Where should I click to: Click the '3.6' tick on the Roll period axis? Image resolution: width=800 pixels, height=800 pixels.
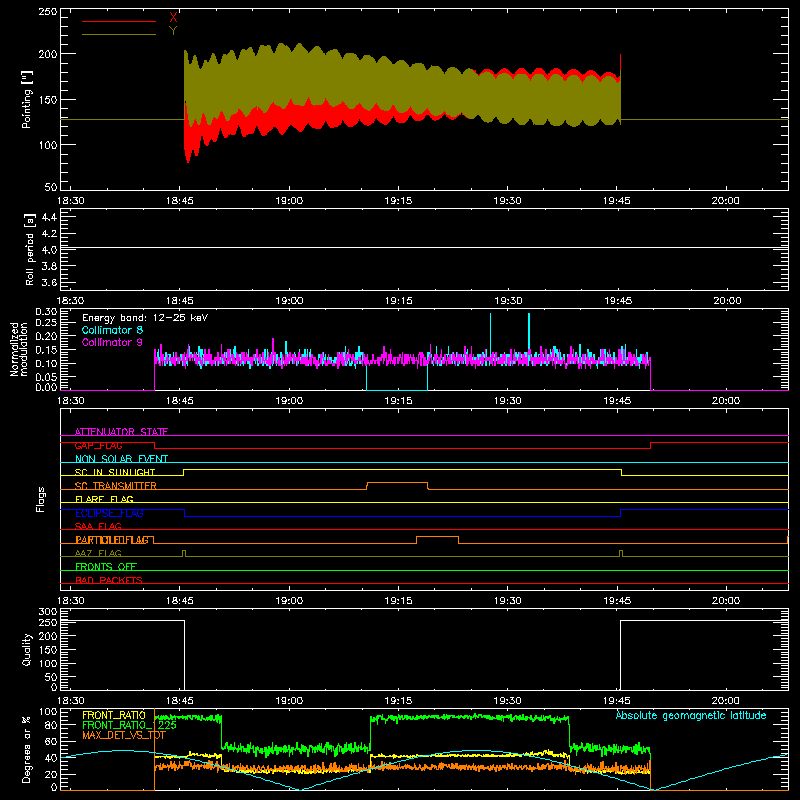point(49,282)
